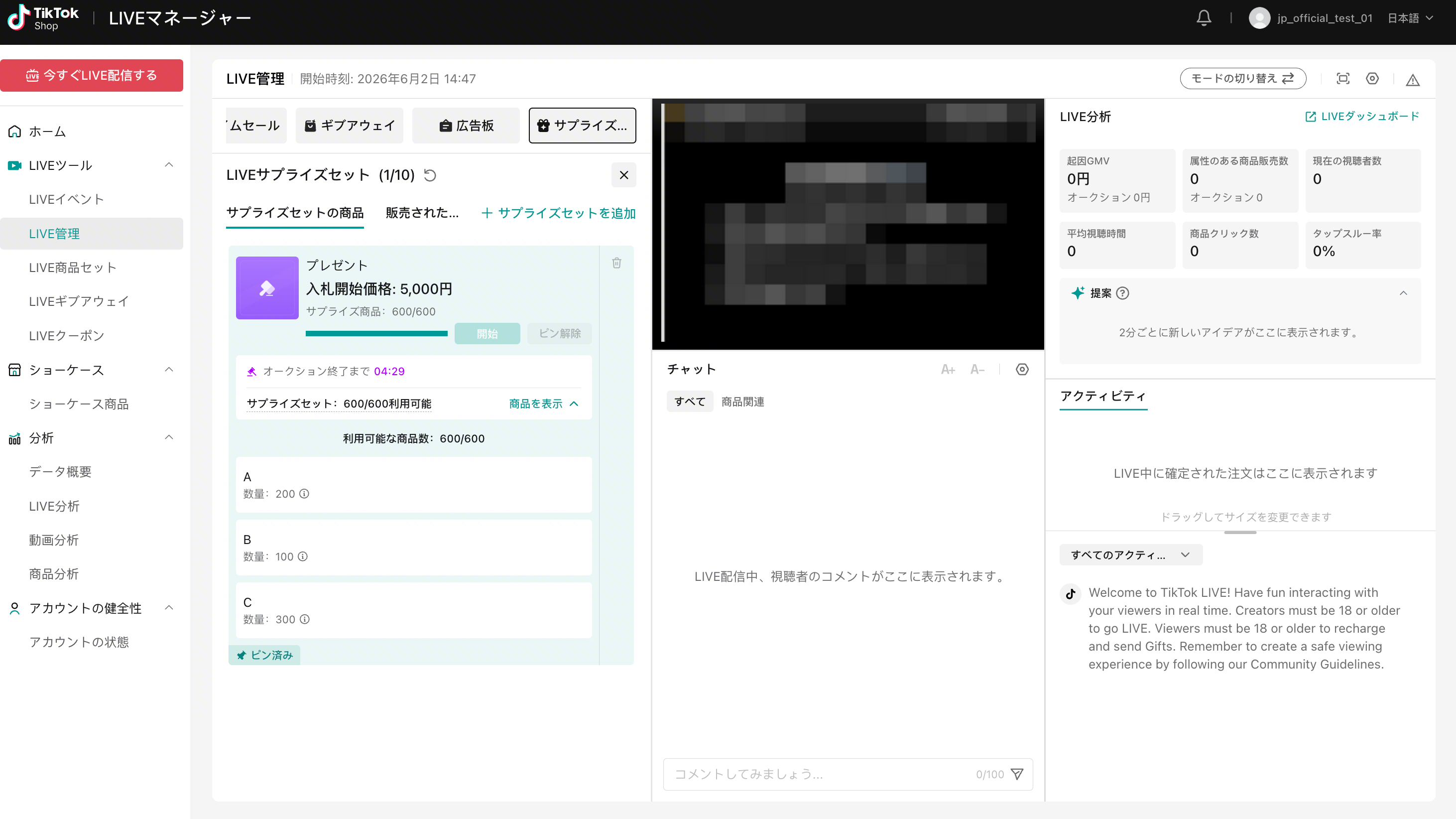Click the TikTok Shop logo
Screen dimensions: 1456x819
(43, 18)
